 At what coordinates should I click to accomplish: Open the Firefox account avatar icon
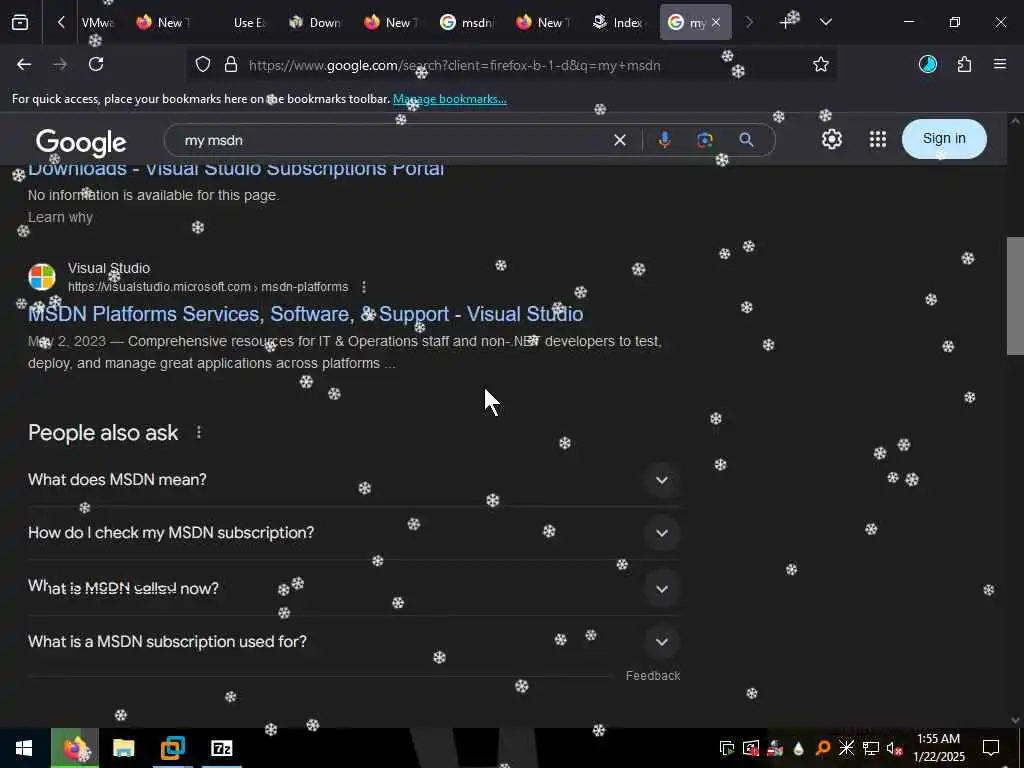click(x=928, y=64)
